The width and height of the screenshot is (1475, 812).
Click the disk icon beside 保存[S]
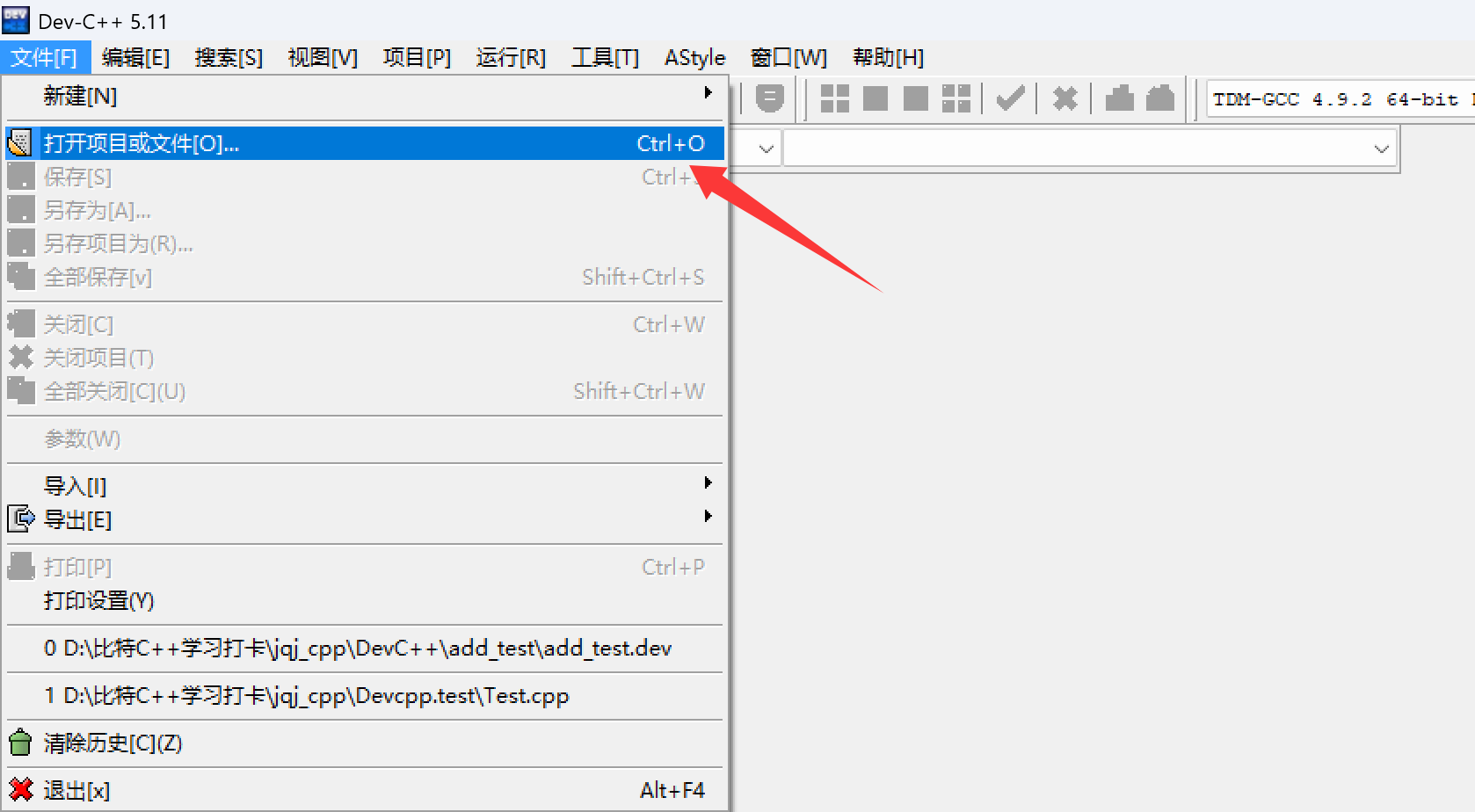point(21,177)
